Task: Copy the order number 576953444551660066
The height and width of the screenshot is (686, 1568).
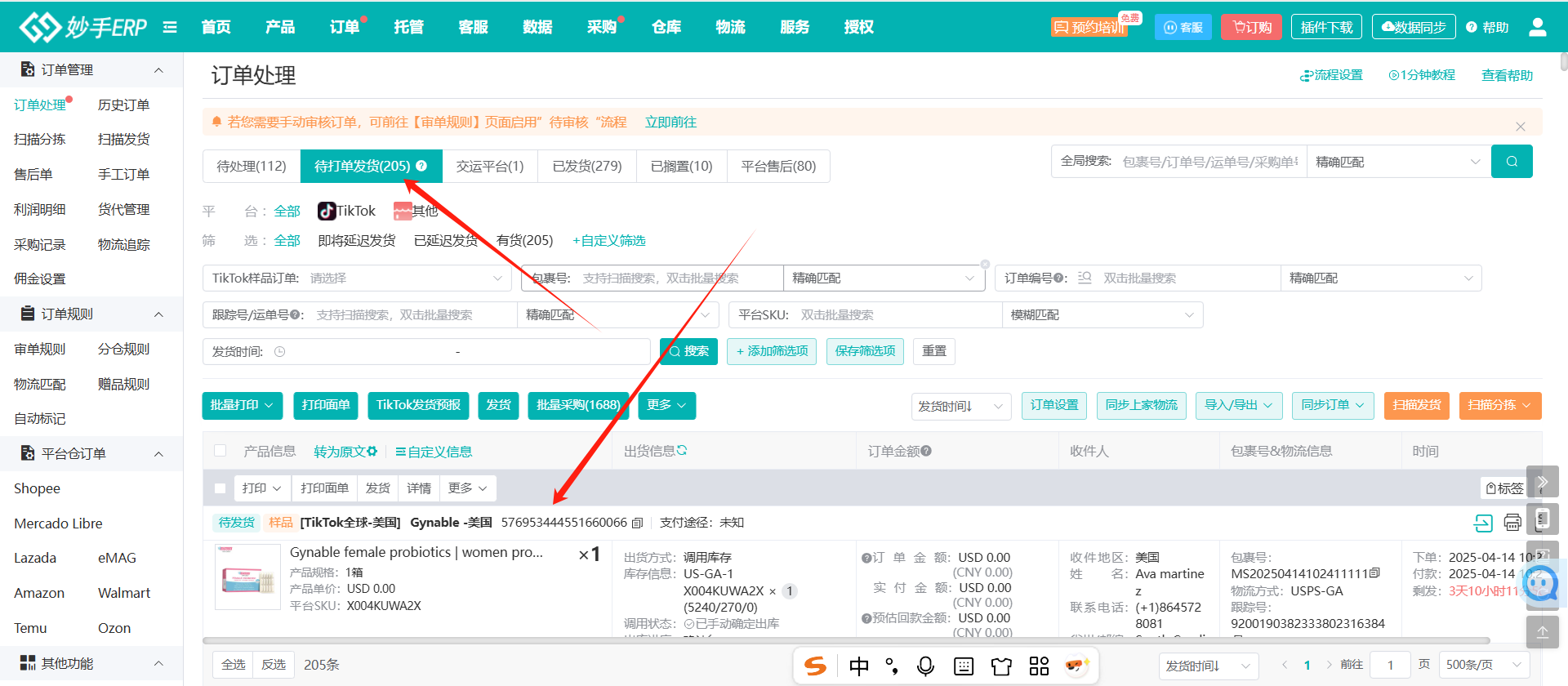Action: 638,523
